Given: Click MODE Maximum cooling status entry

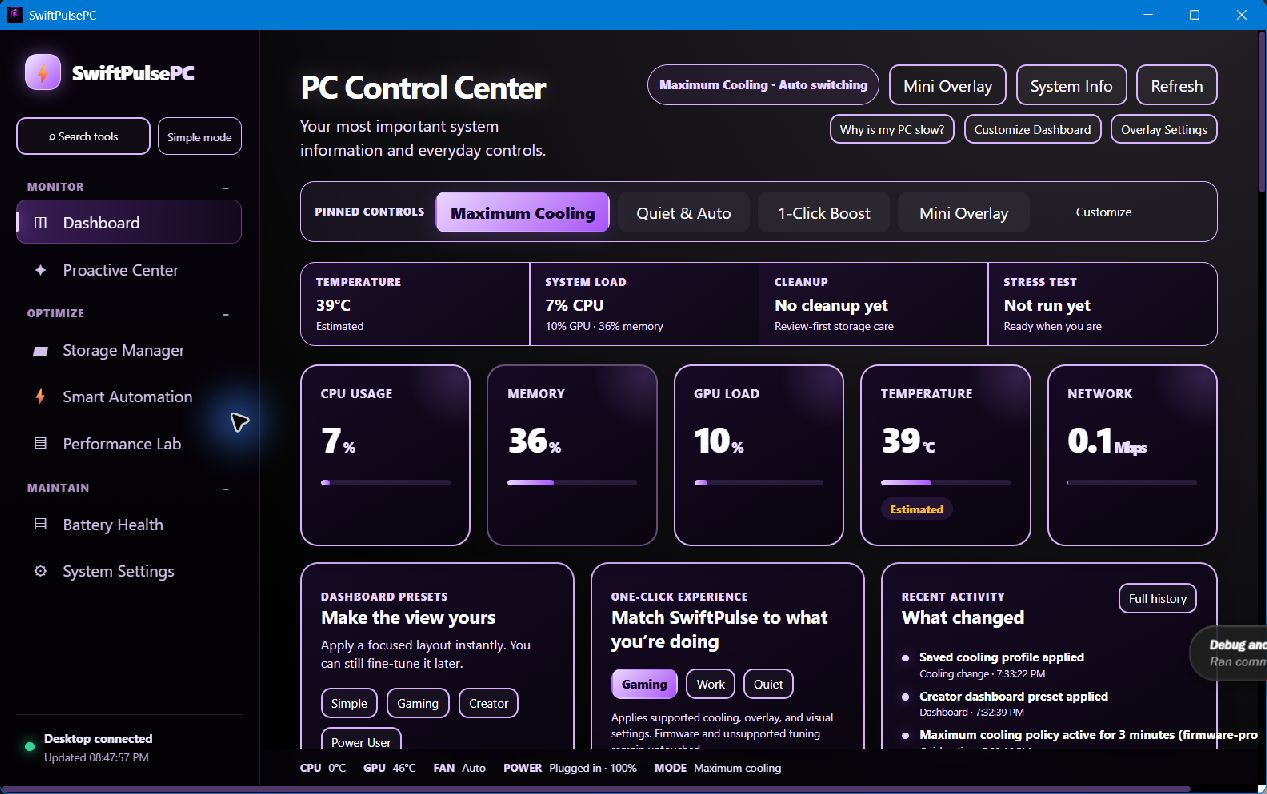Looking at the screenshot, I should 718,768.
